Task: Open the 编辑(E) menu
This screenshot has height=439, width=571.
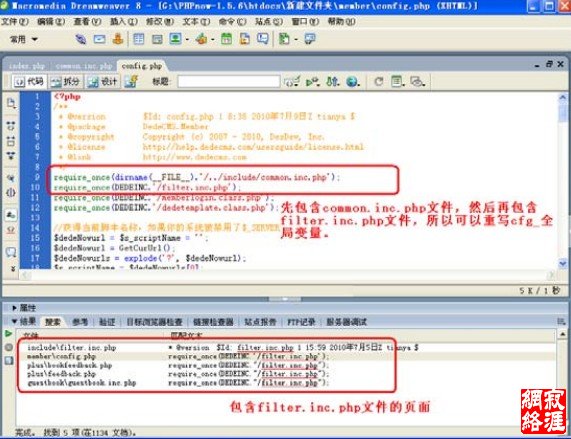Action: (51, 22)
